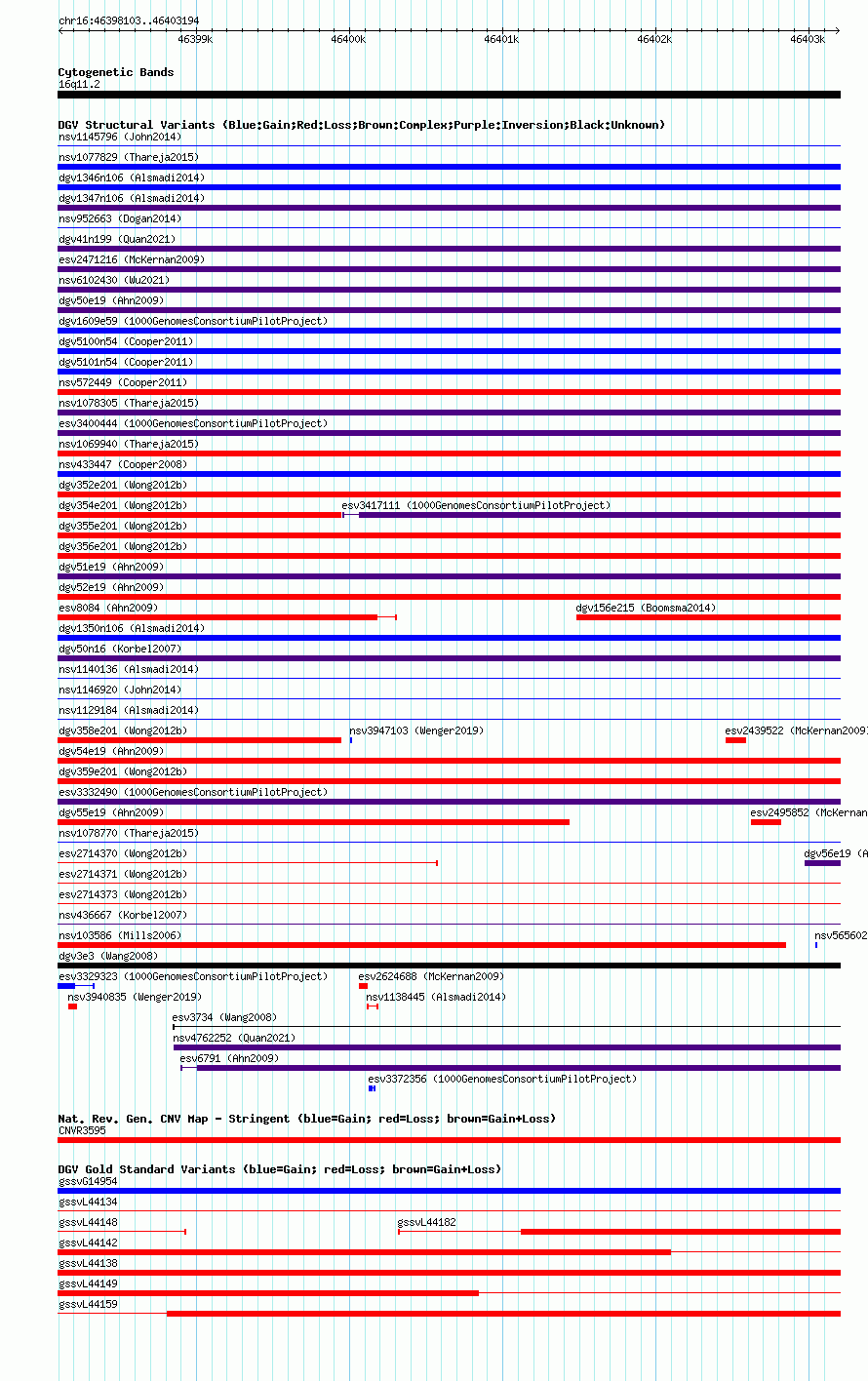Open the Cytogenetic Bands track title
This screenshot has width=868, height=1381.
(x=116, y=72)
